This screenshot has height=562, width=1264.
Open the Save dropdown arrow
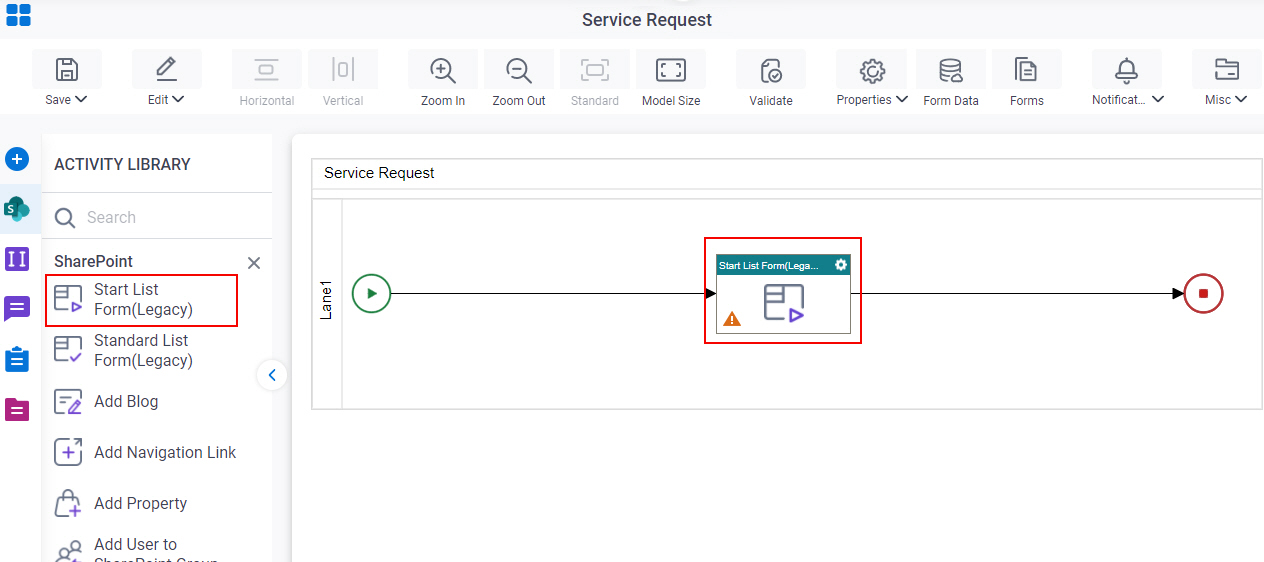(x=82, y=99)
